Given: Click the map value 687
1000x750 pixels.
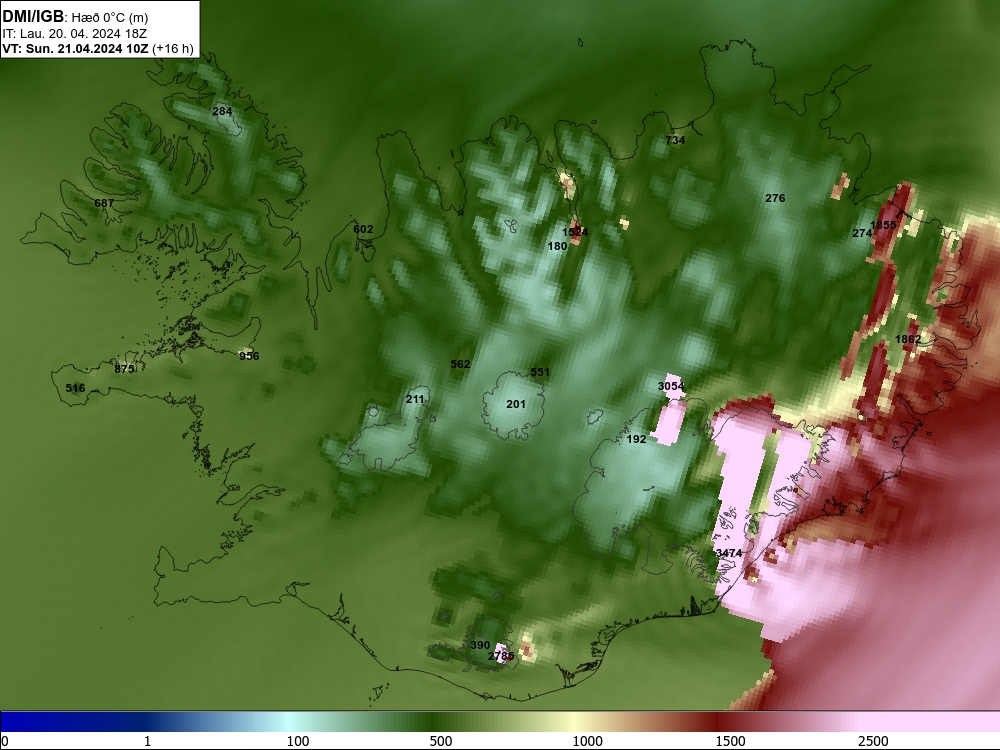Looking at the screenshot, I should tap(103, 203).
